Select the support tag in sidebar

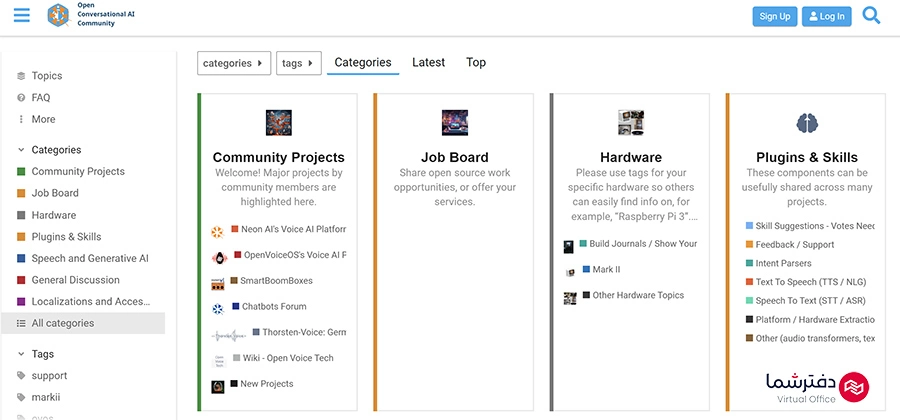(x=49, y=376)
